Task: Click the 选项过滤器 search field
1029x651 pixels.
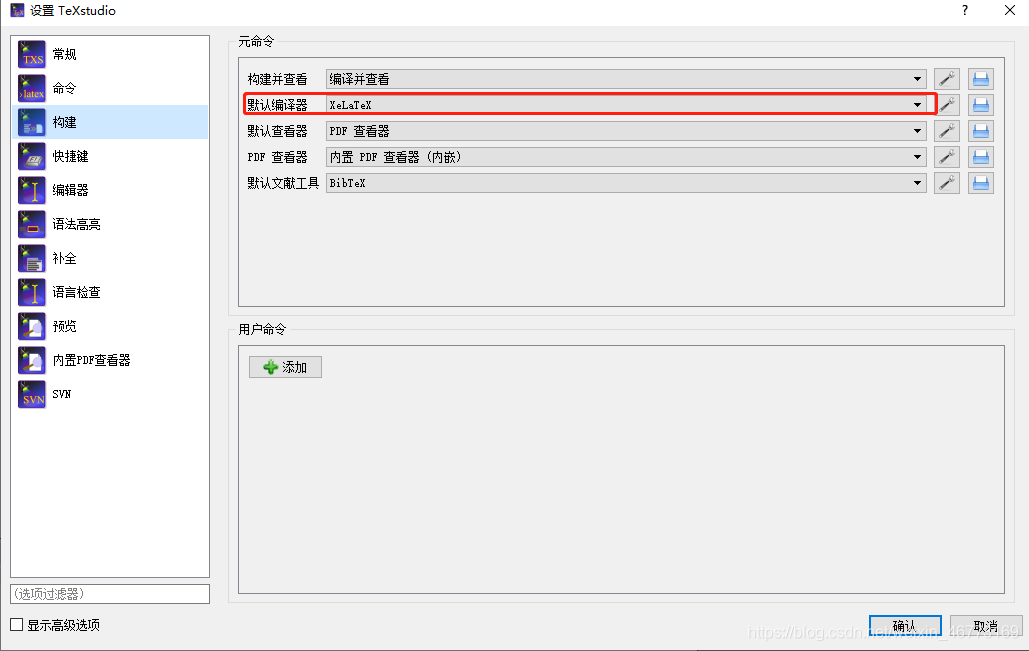Action: pos(110,594)
